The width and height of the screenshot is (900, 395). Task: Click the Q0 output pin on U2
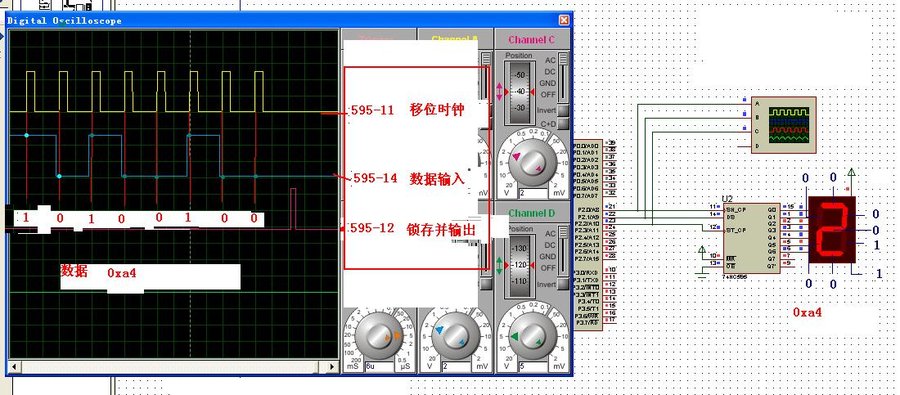pyautogui.click(x=771, y=210)
